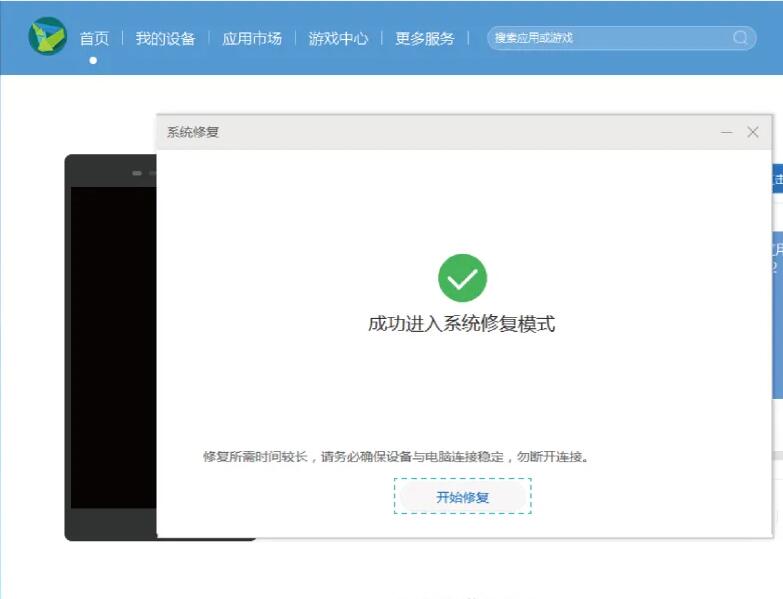Click the gray scrollbar strip behind the dialog
Viewport: 783px width, 599px height.
(x=778, y=456)
